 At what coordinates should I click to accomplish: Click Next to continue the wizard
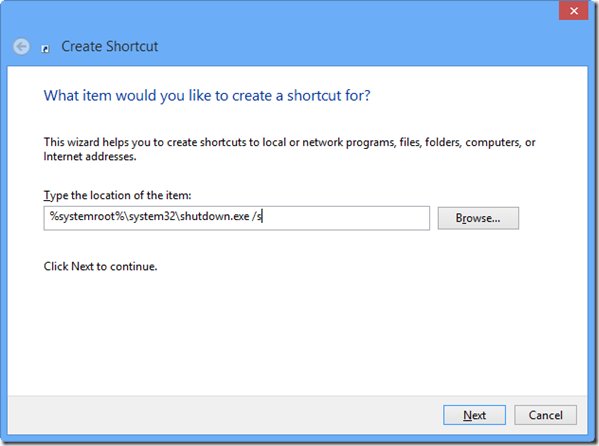point(474,415)
